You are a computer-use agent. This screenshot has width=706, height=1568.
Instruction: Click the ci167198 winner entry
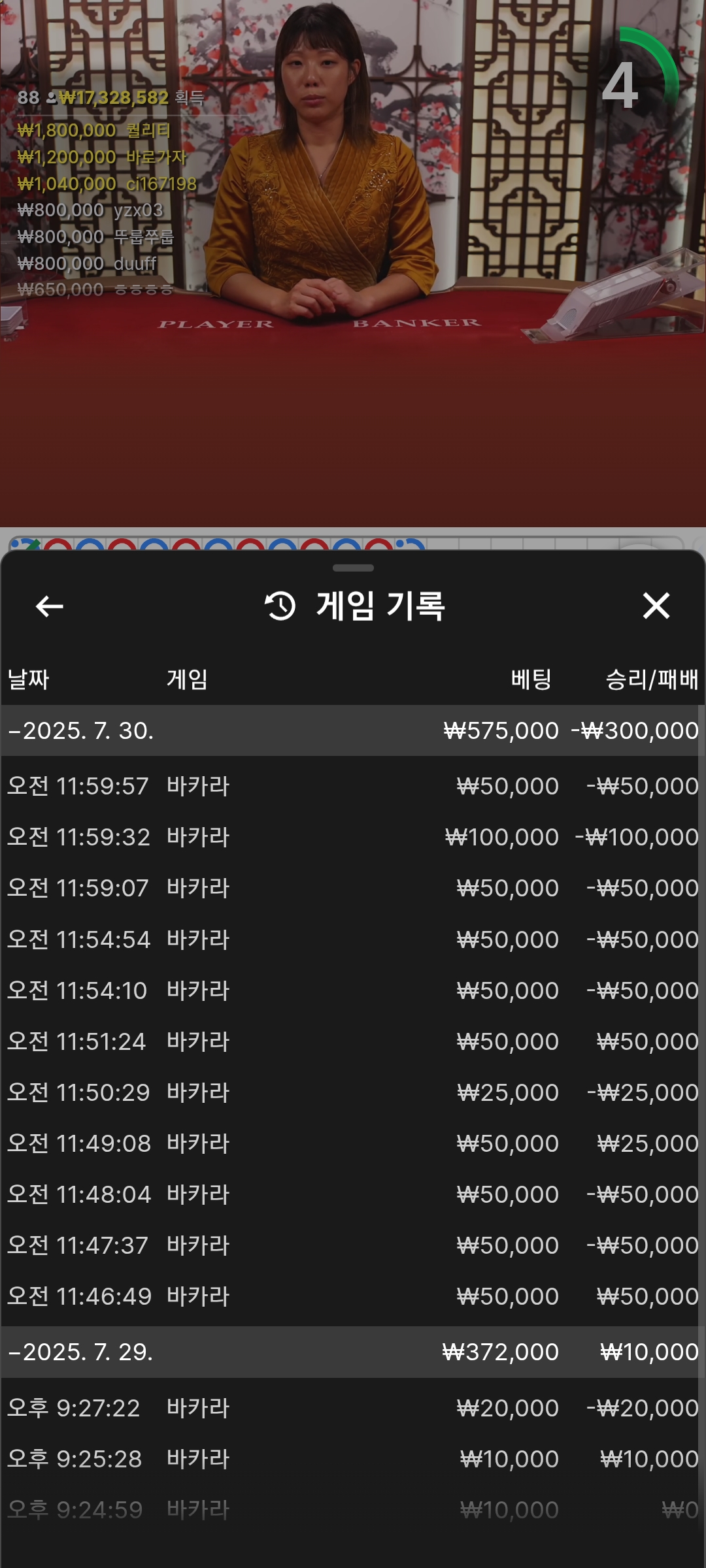pyautogui.click(x=107, y=184)
